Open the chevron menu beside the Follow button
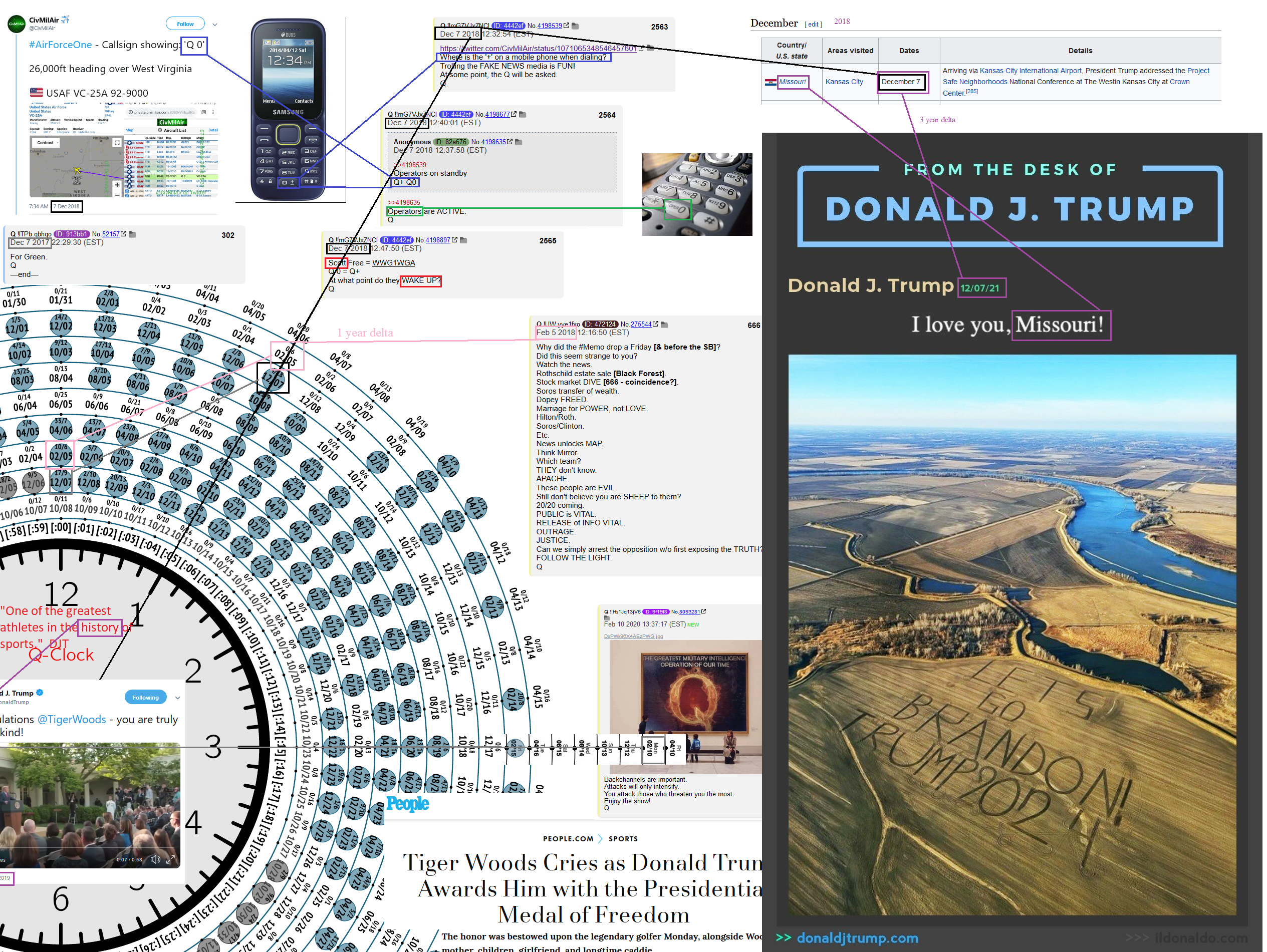The width and height of the screenshot is (1267, 952). point(215,25)
